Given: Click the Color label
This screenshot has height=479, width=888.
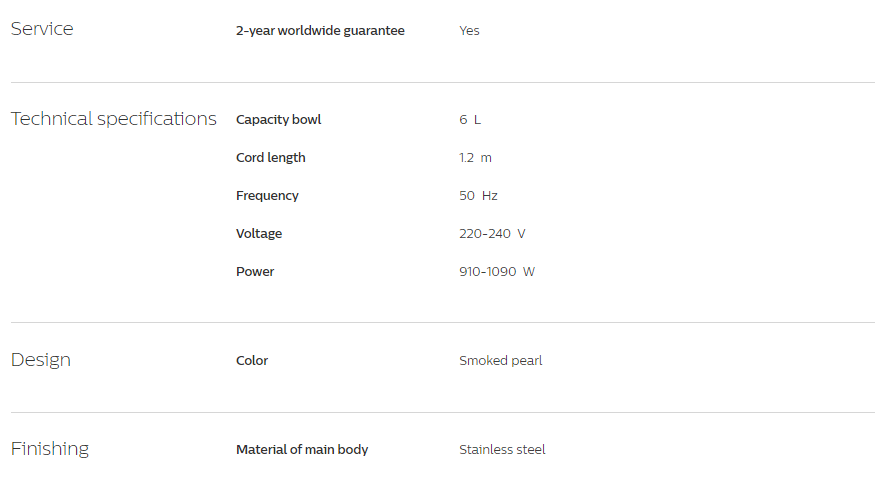Looking at the screenshot, I should (x=252, y=361).
